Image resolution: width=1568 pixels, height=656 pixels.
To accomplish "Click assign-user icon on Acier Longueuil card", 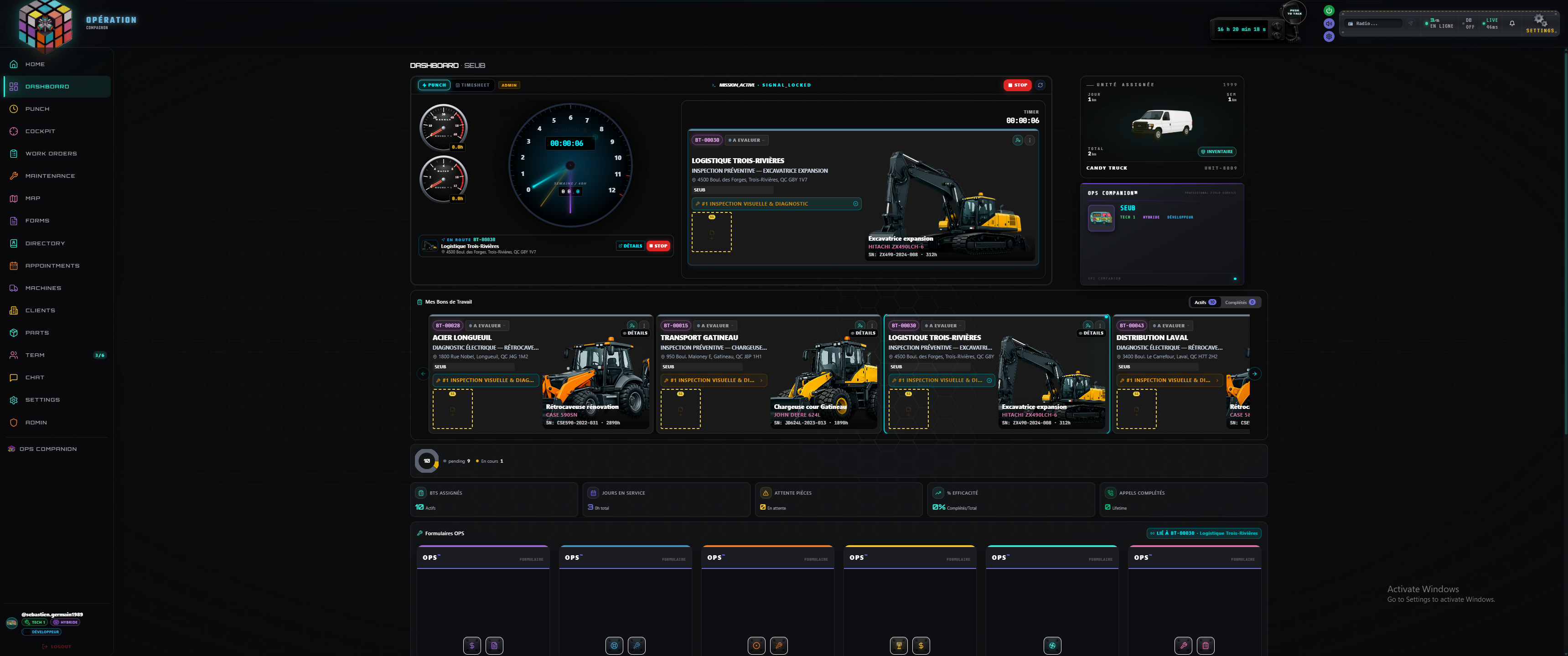I will tap(632, 325).
